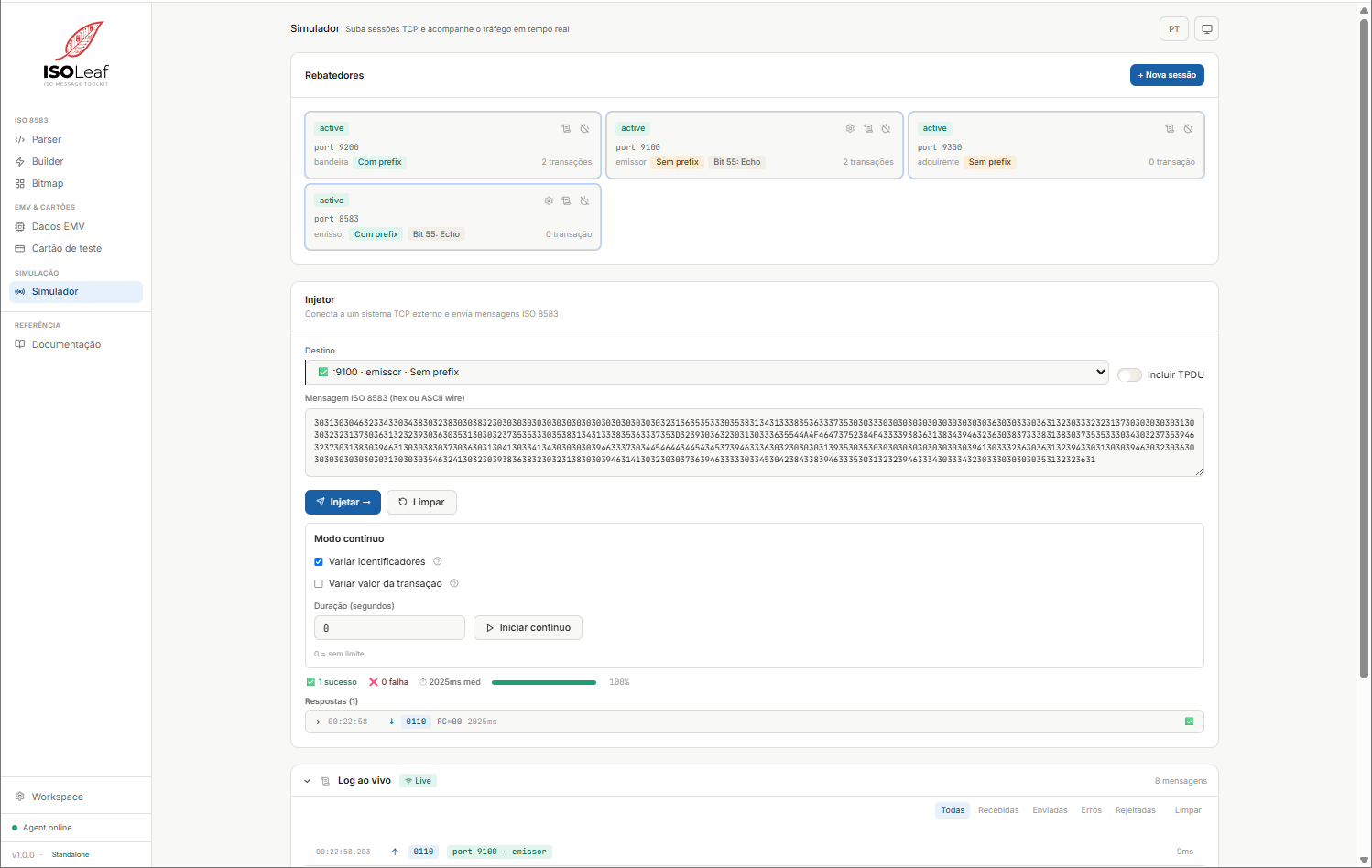
Task: Click + Nova sessão button
Action: point(1167,75)
